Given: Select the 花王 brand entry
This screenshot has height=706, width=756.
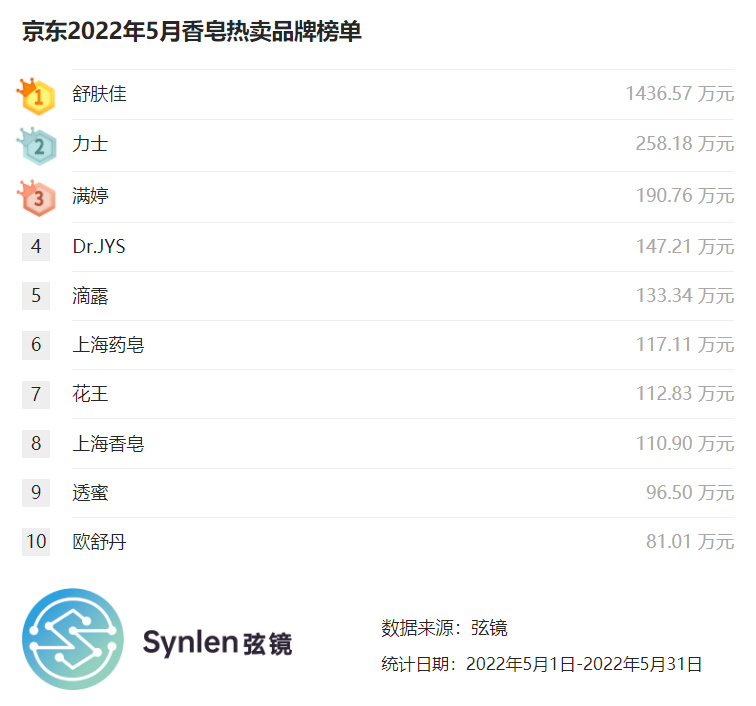Looking at the screenshot, I should (90, 394).
